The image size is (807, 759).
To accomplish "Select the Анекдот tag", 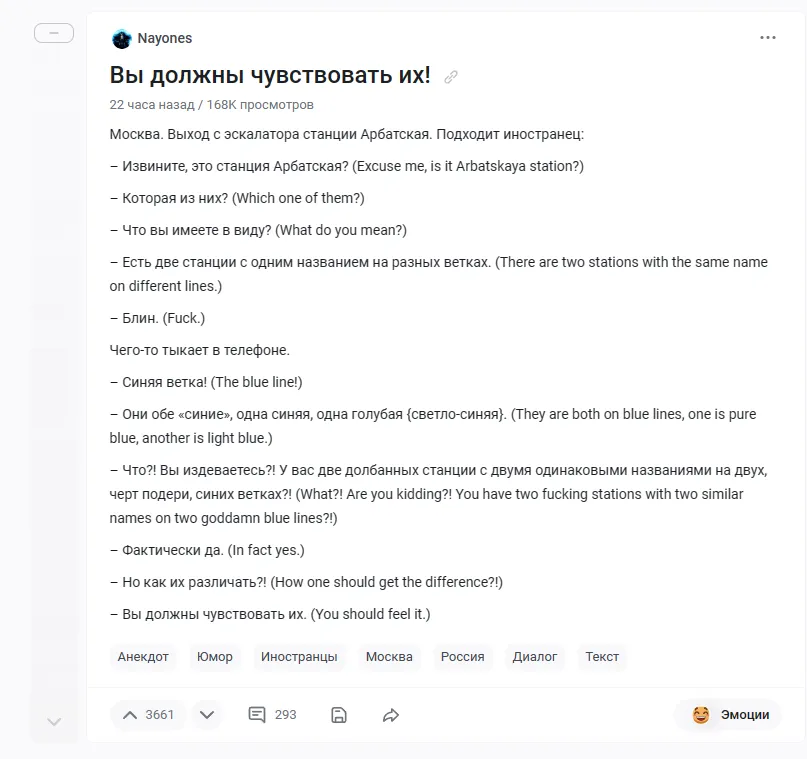I will pos(143,657).
